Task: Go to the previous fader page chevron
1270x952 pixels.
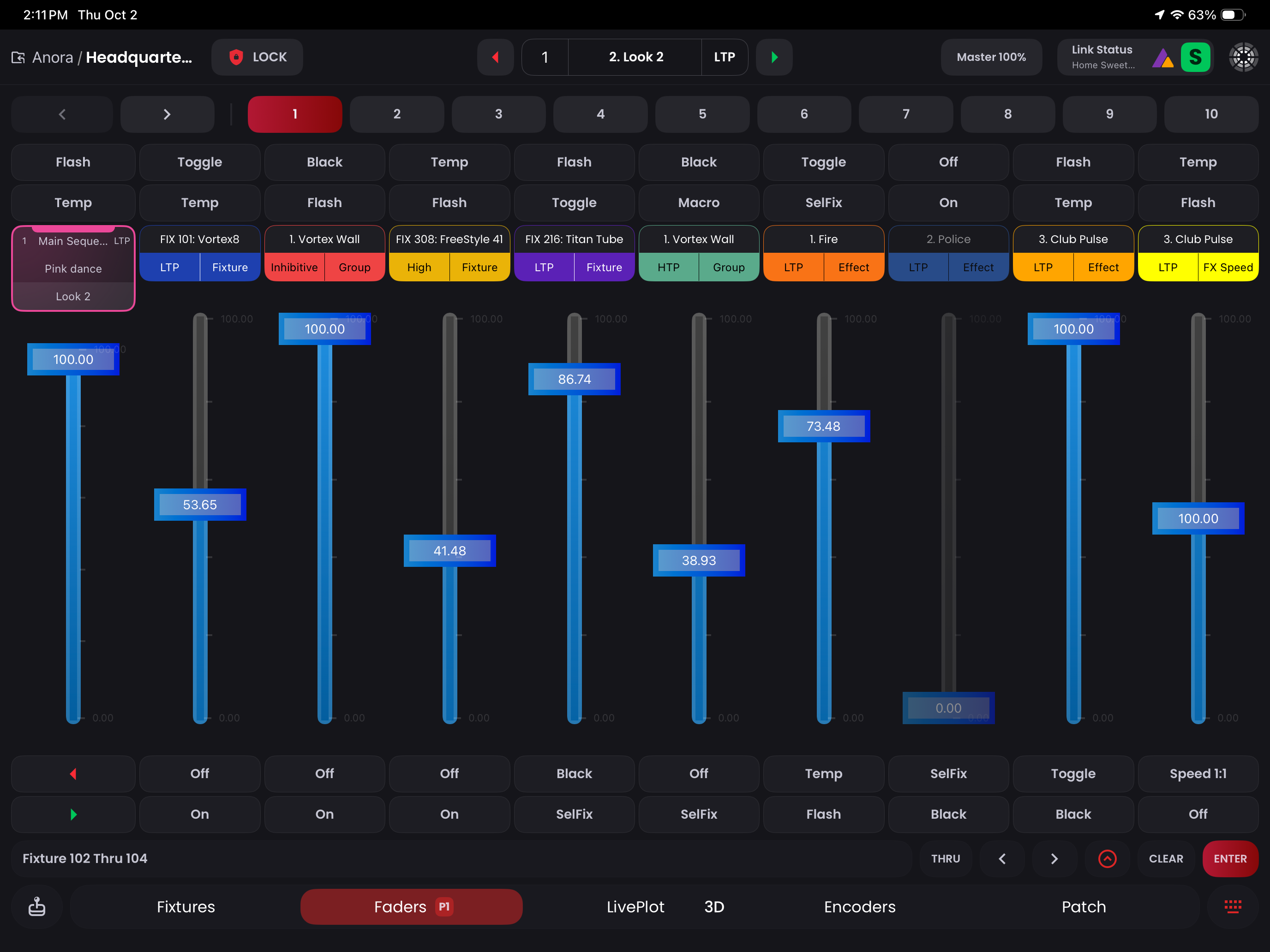Action: 62,114
